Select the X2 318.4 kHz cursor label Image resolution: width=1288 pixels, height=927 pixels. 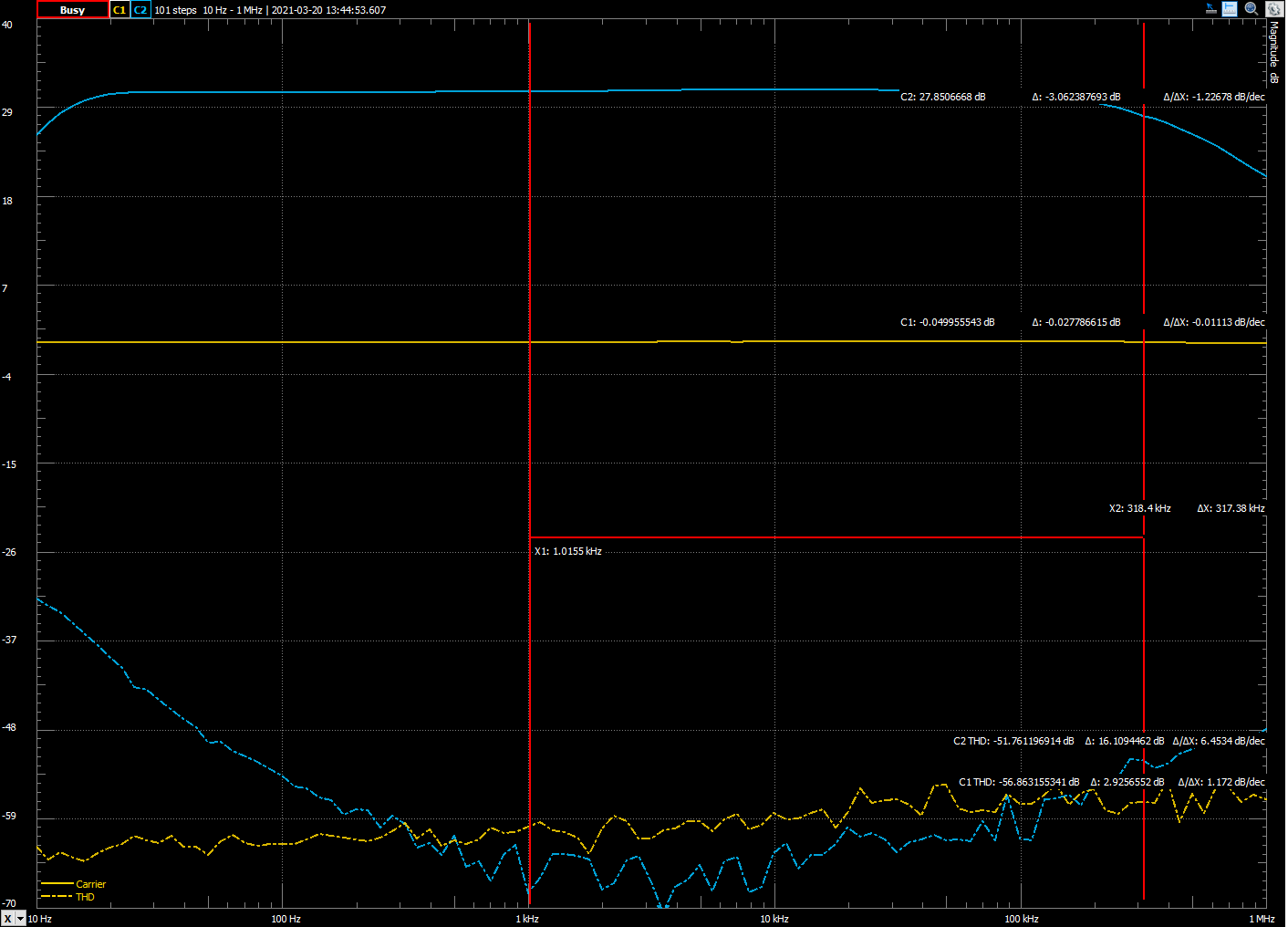coord(1139,508)
